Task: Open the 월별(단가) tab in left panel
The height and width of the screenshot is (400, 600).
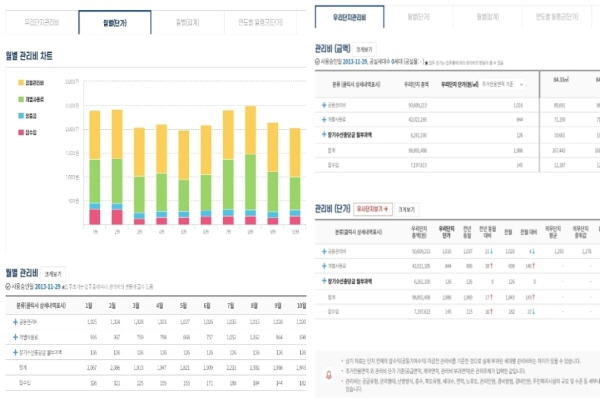Action: point(115,23)
